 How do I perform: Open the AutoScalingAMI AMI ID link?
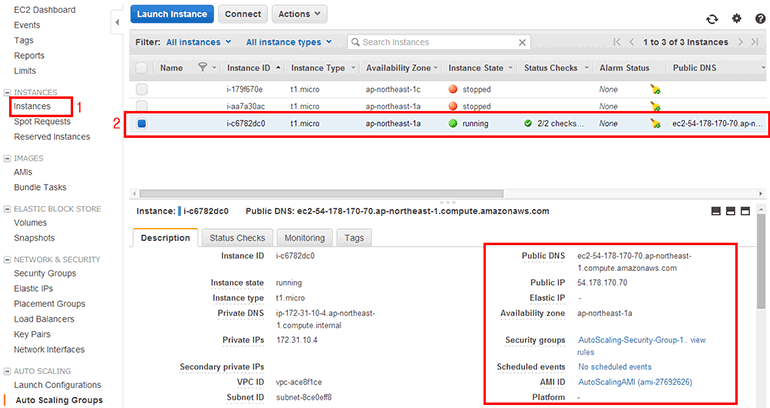coord(634,382)
